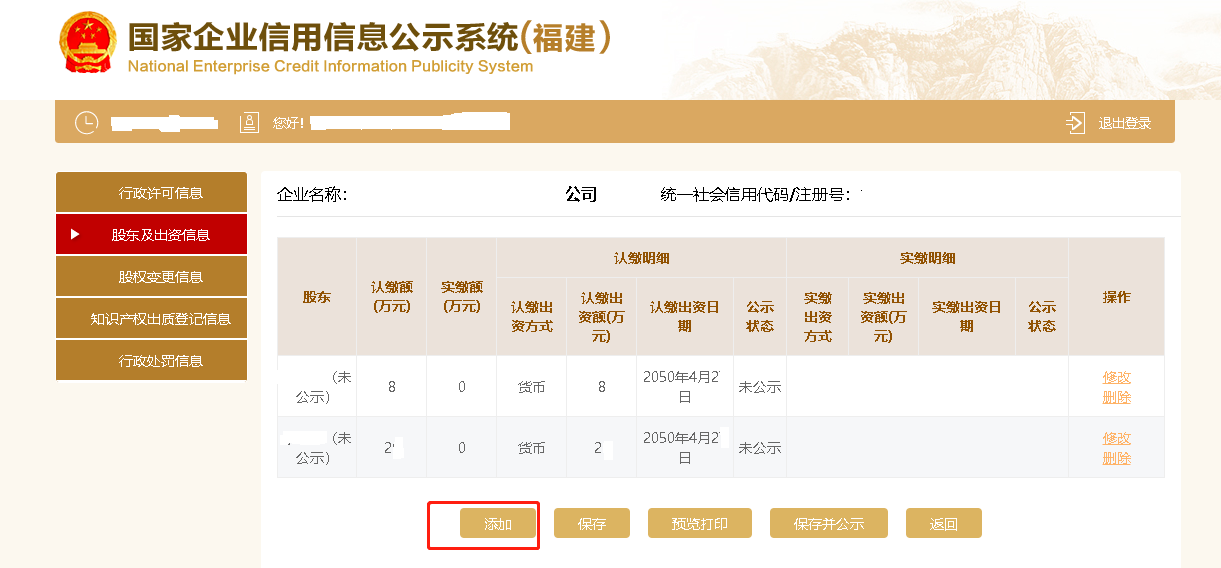The height and width of the screenshot is (568, 1221).
Task: Click 货币 in the second shareholder row
Action: (532, 448)
